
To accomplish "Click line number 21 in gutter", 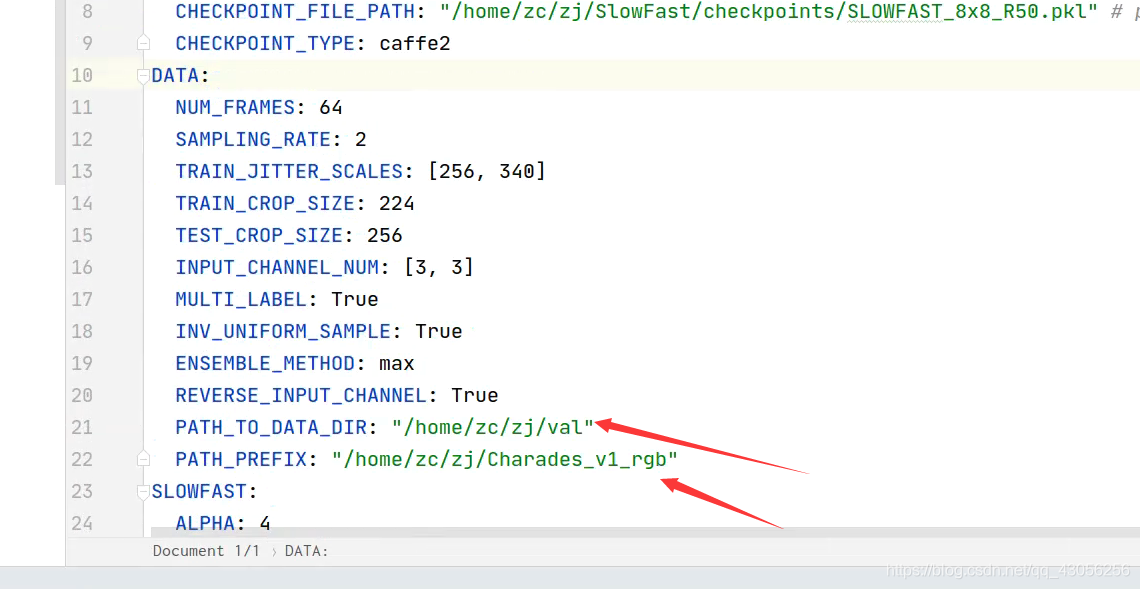I will point(82,428).
